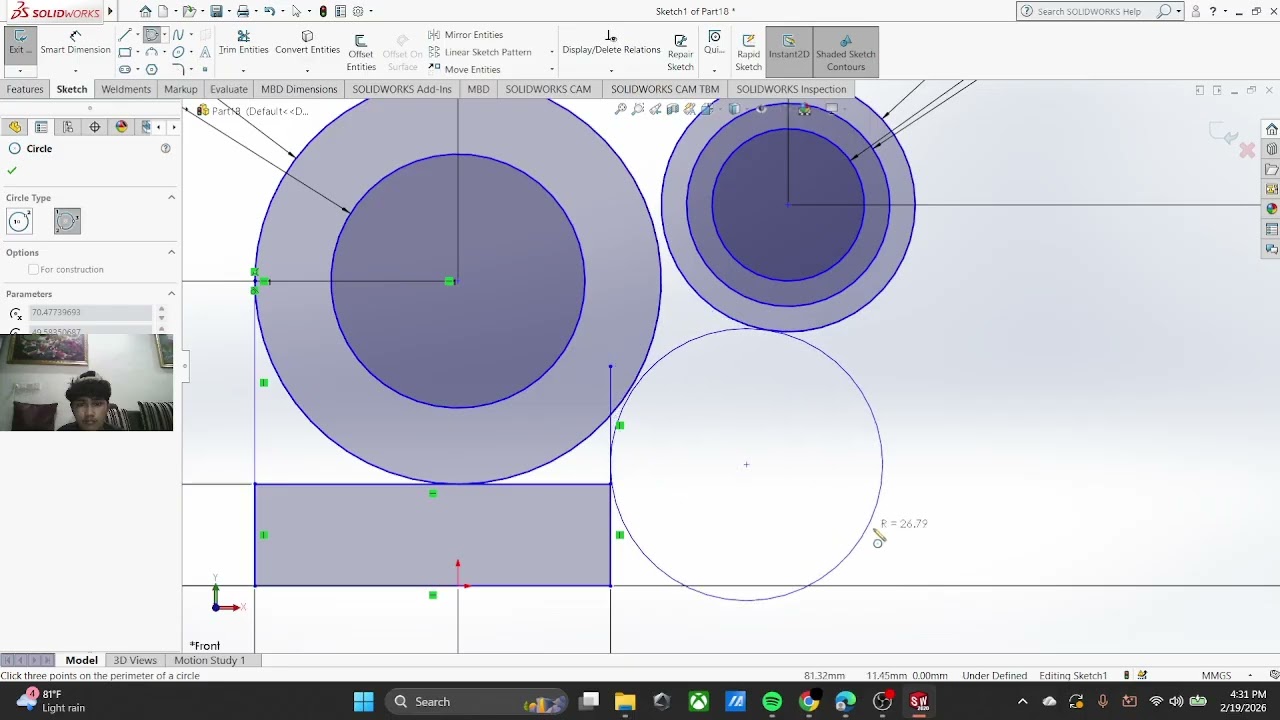
Task: Click Trim Entities tool
Action: (244, 44)
